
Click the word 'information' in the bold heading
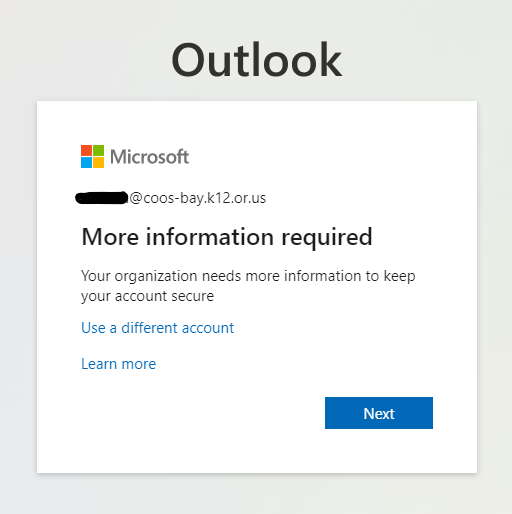tap(210, 237)
